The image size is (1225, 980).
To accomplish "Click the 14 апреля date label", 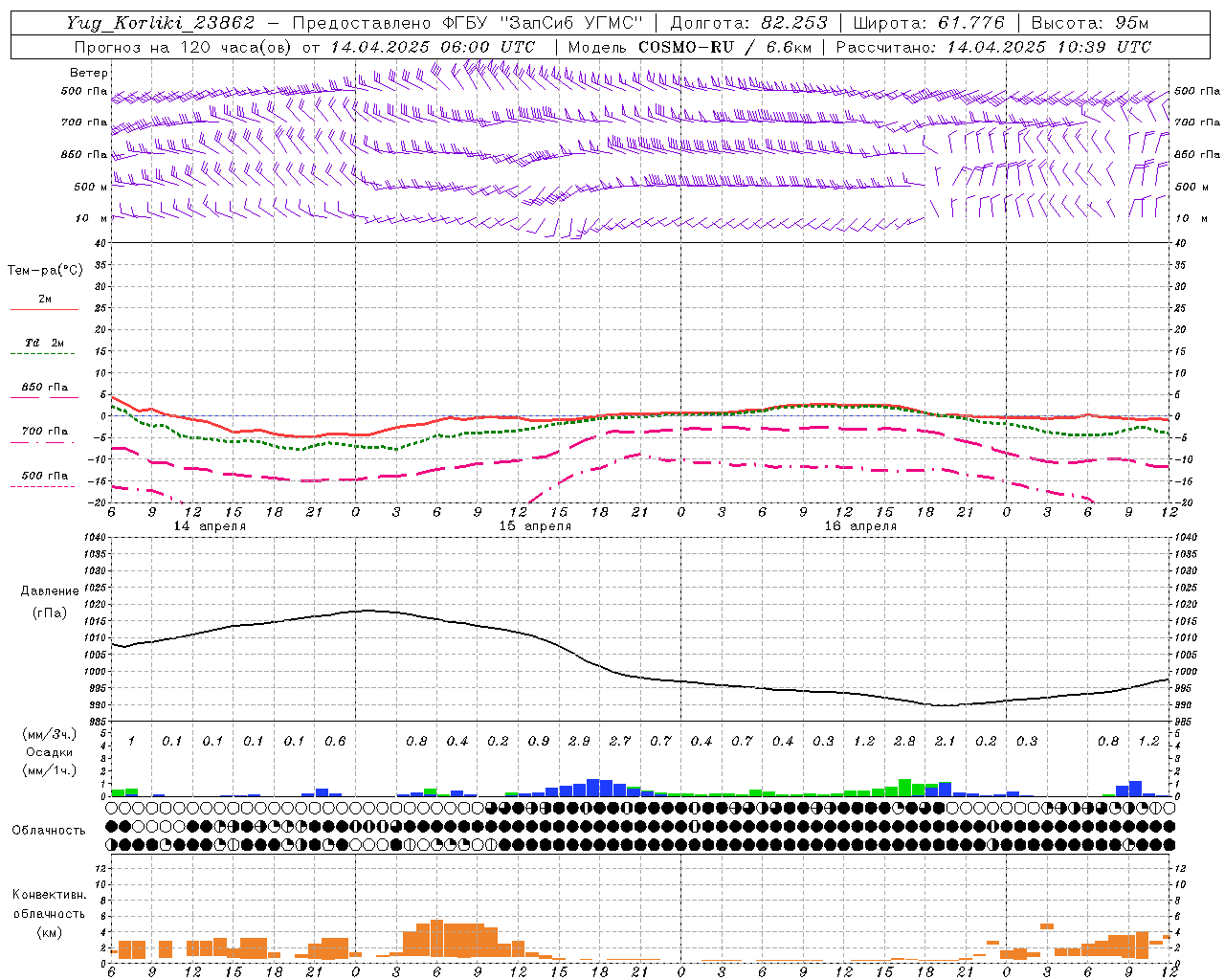I will pyautogui.click(x=210, y=526).
